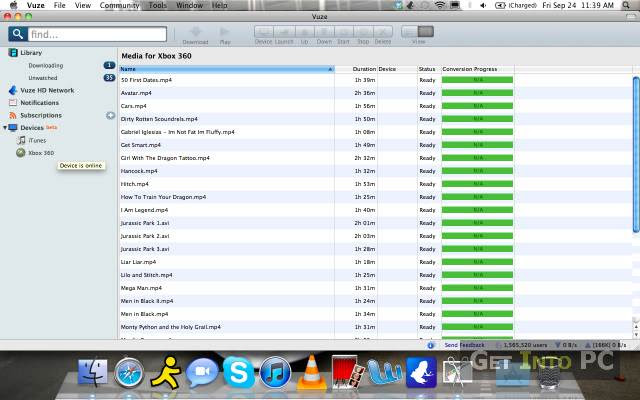Select I Am Legend.mp4 row
640x400 pixels.
pyautogui.click(x=376, y=210)
